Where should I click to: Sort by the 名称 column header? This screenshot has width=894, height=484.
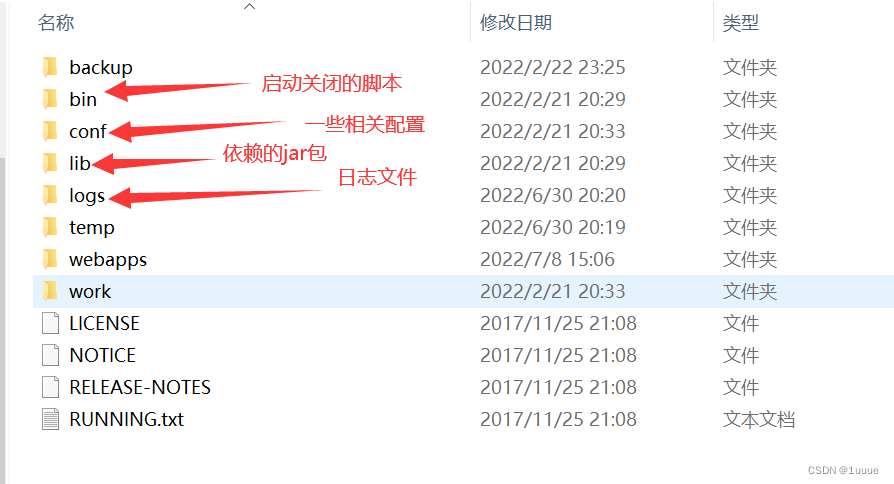pyautogui.click(x=56, y=23)
